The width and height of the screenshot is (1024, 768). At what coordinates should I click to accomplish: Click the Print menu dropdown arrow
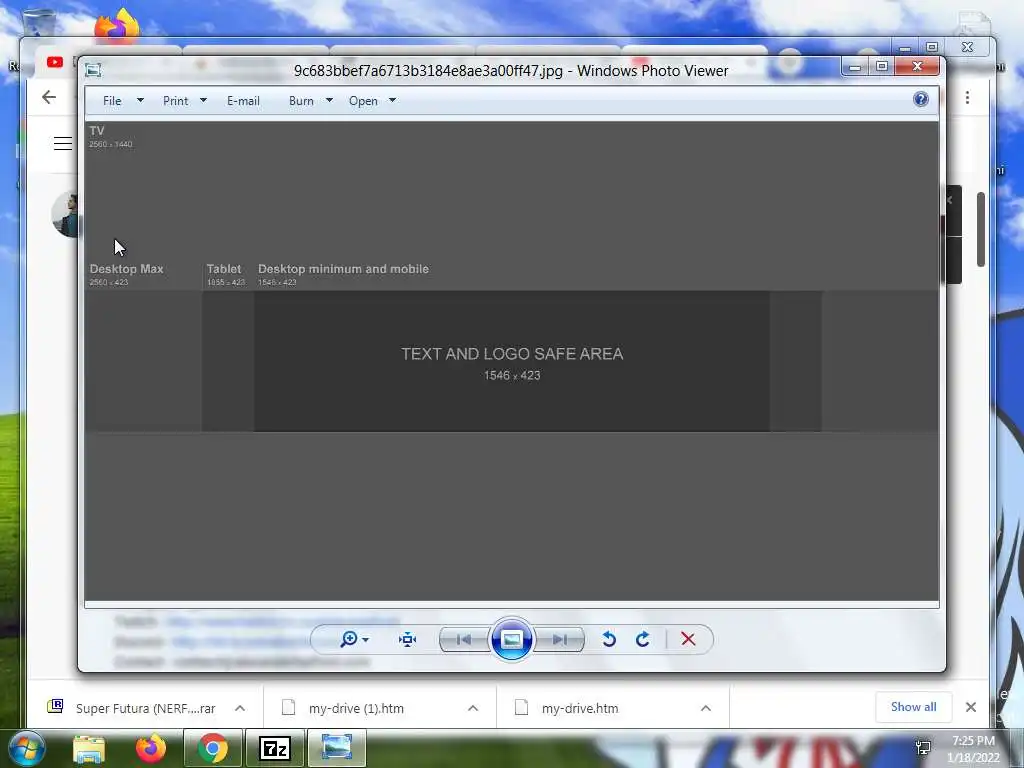203,100
